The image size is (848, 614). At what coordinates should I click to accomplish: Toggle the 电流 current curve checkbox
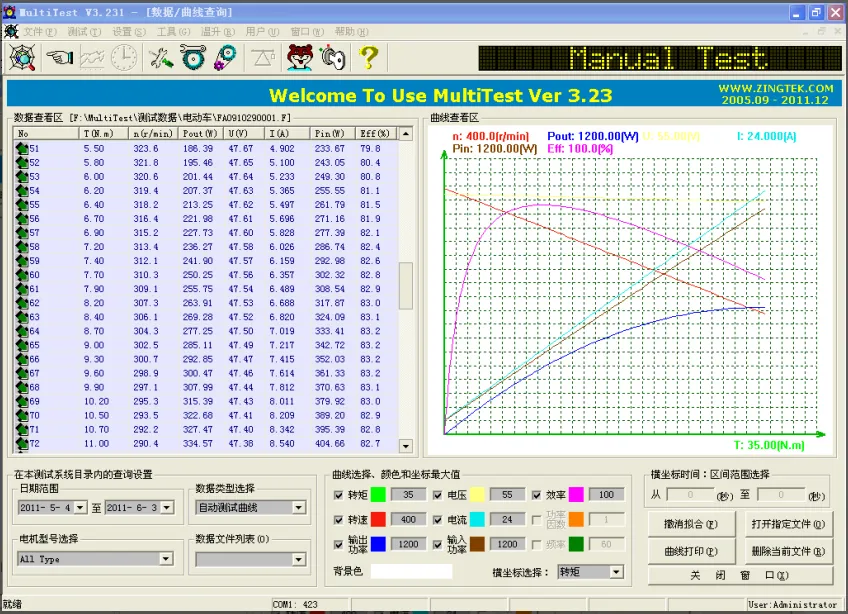tap(438, 520)
